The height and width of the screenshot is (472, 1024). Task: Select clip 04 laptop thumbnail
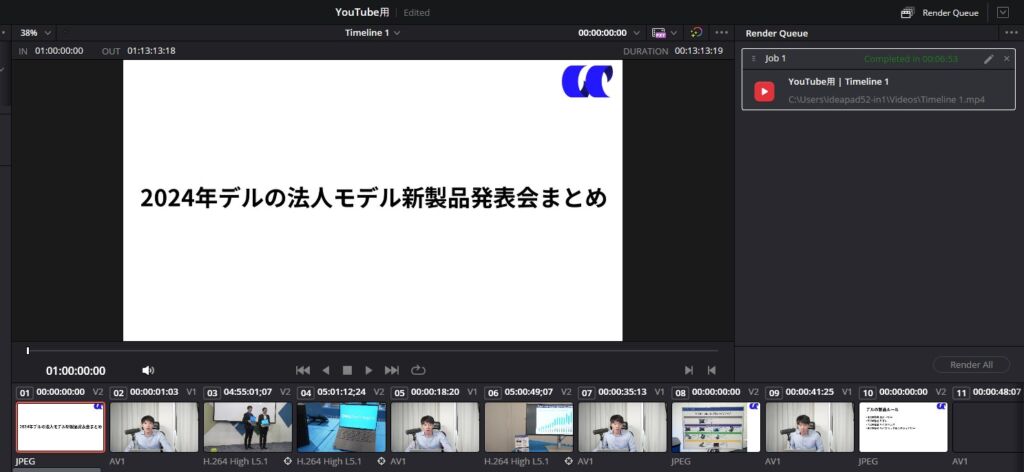(342, 427)
